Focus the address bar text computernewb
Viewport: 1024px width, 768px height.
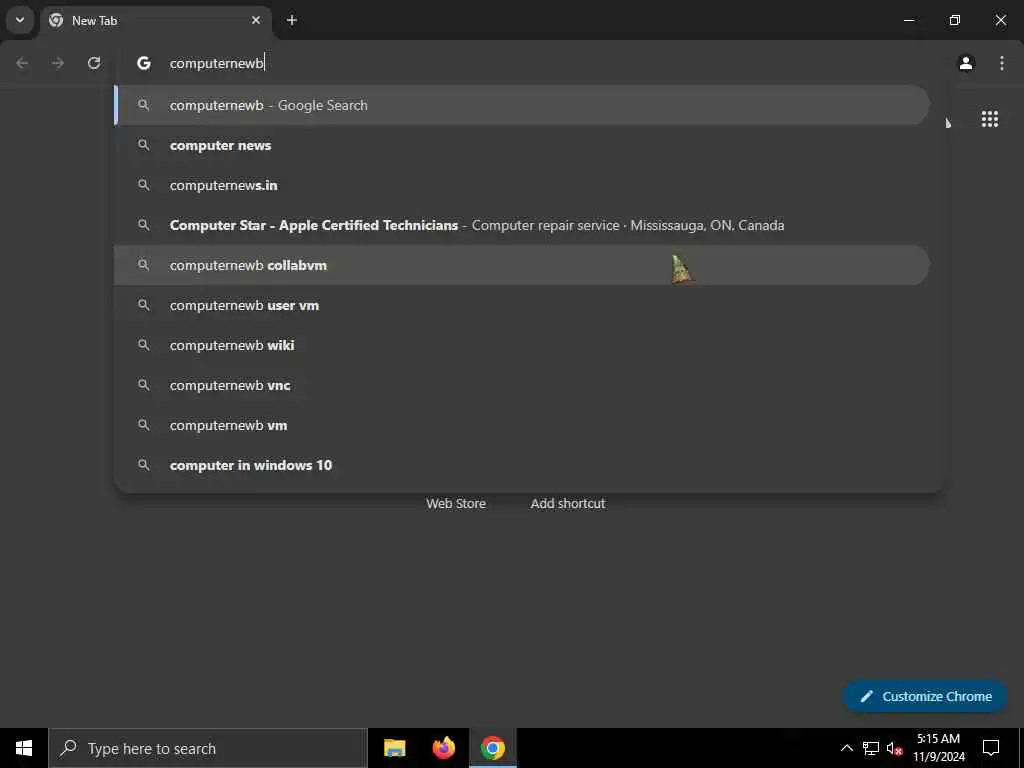click(216, 63)
